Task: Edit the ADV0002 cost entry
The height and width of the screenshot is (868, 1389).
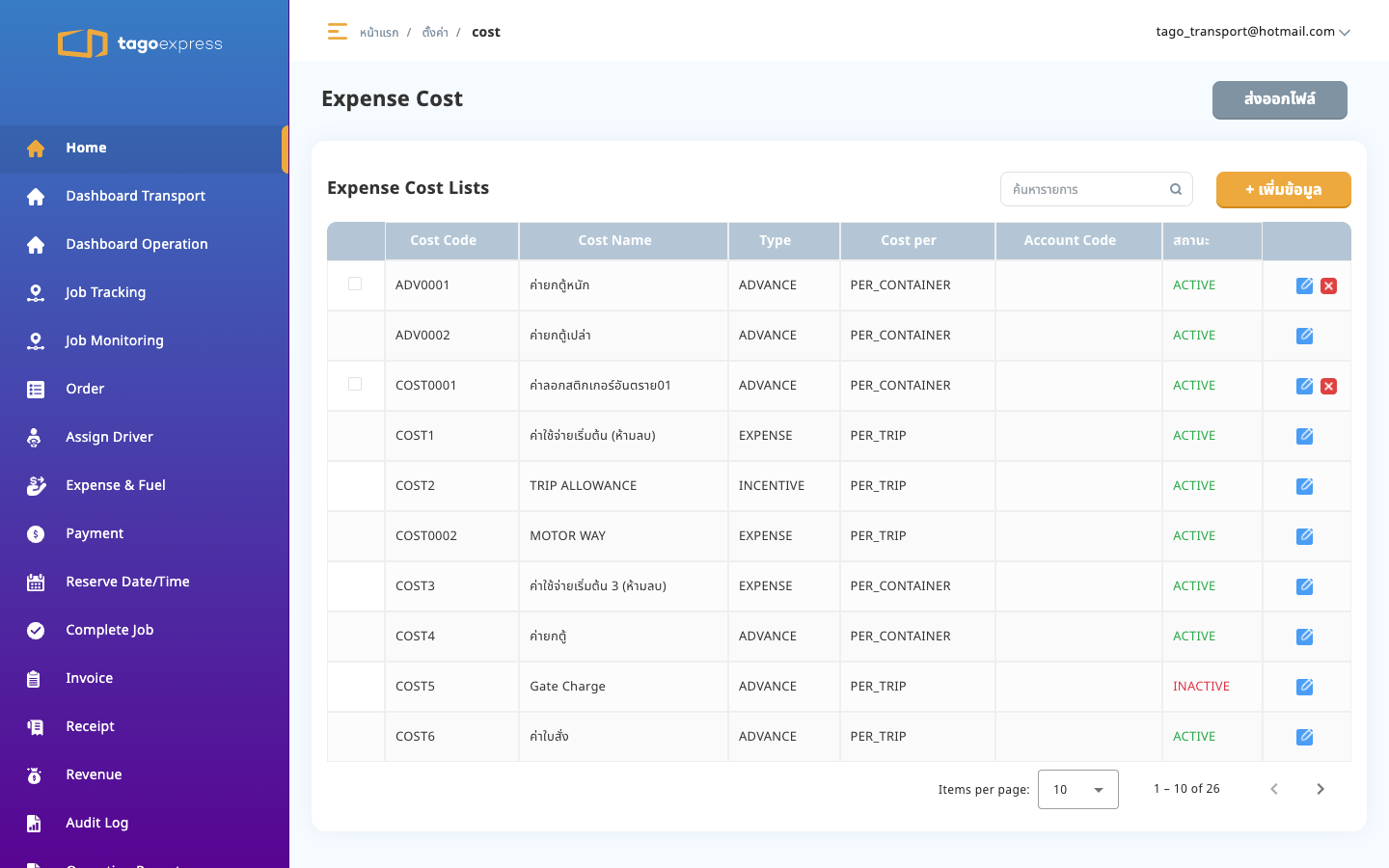Action: [1305, 336]
